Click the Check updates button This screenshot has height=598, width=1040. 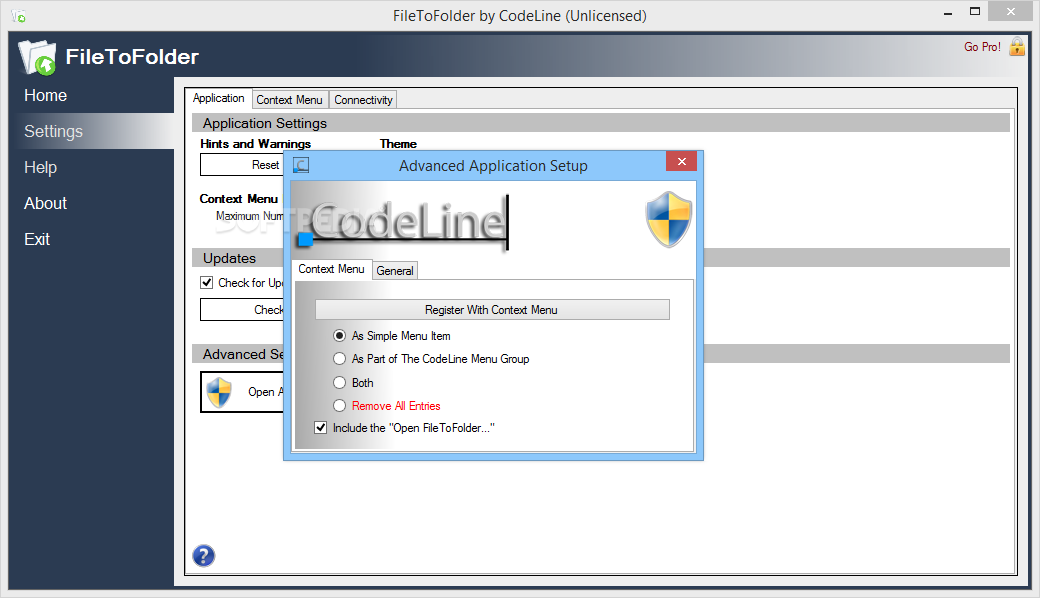pyautogui.click(x=242, y=310)
